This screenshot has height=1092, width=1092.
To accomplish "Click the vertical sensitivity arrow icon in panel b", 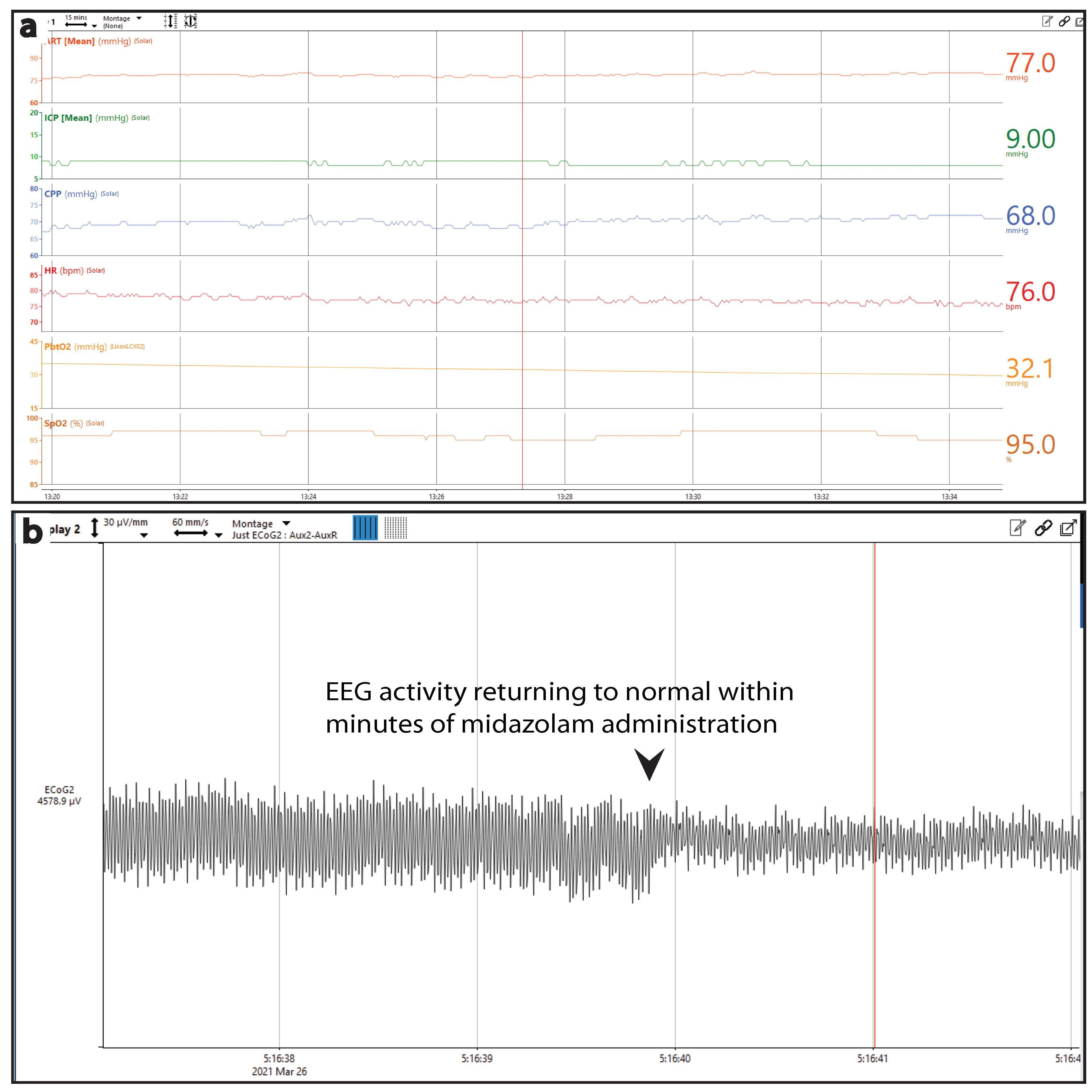I will 95,527.
